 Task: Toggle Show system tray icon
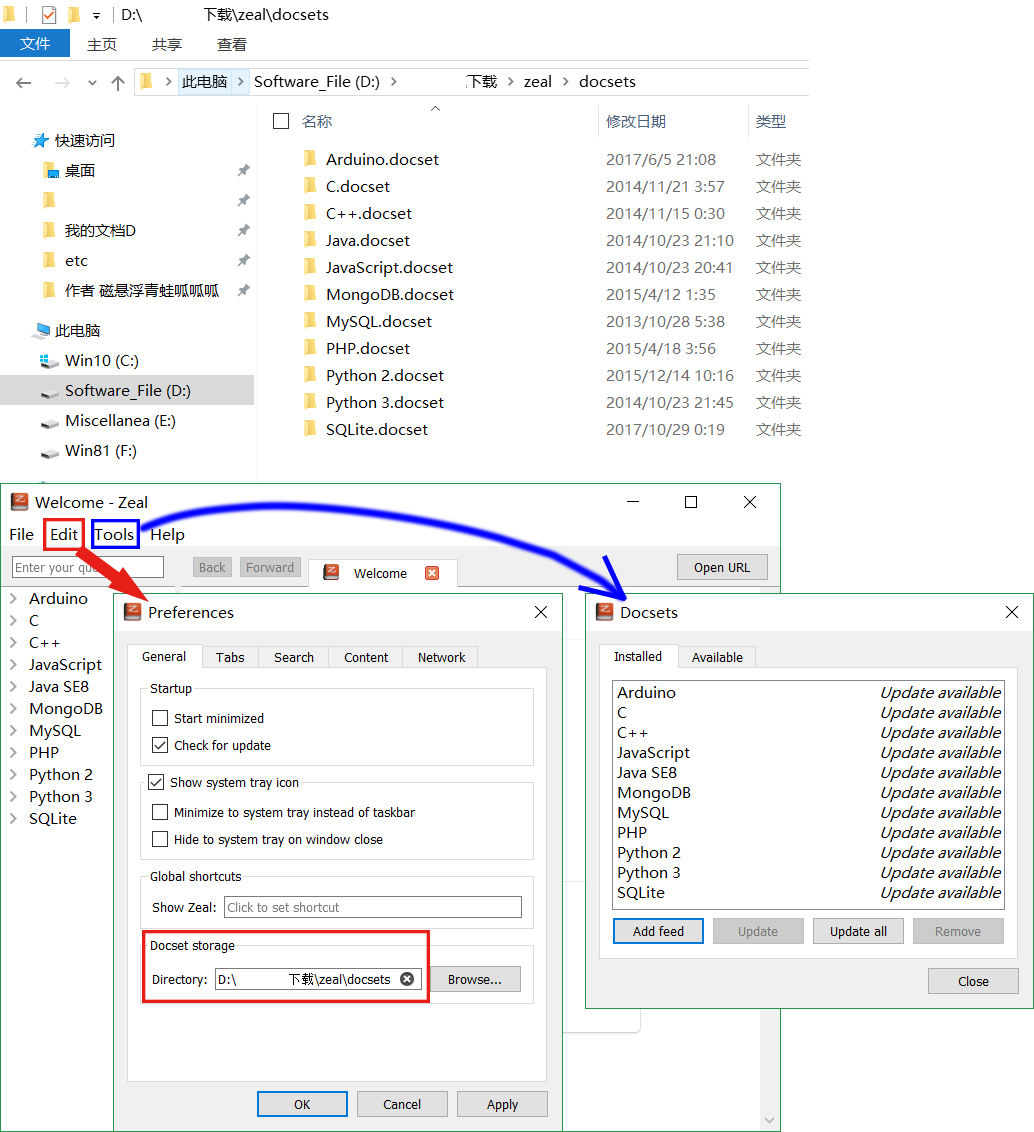tap(156, 782)
